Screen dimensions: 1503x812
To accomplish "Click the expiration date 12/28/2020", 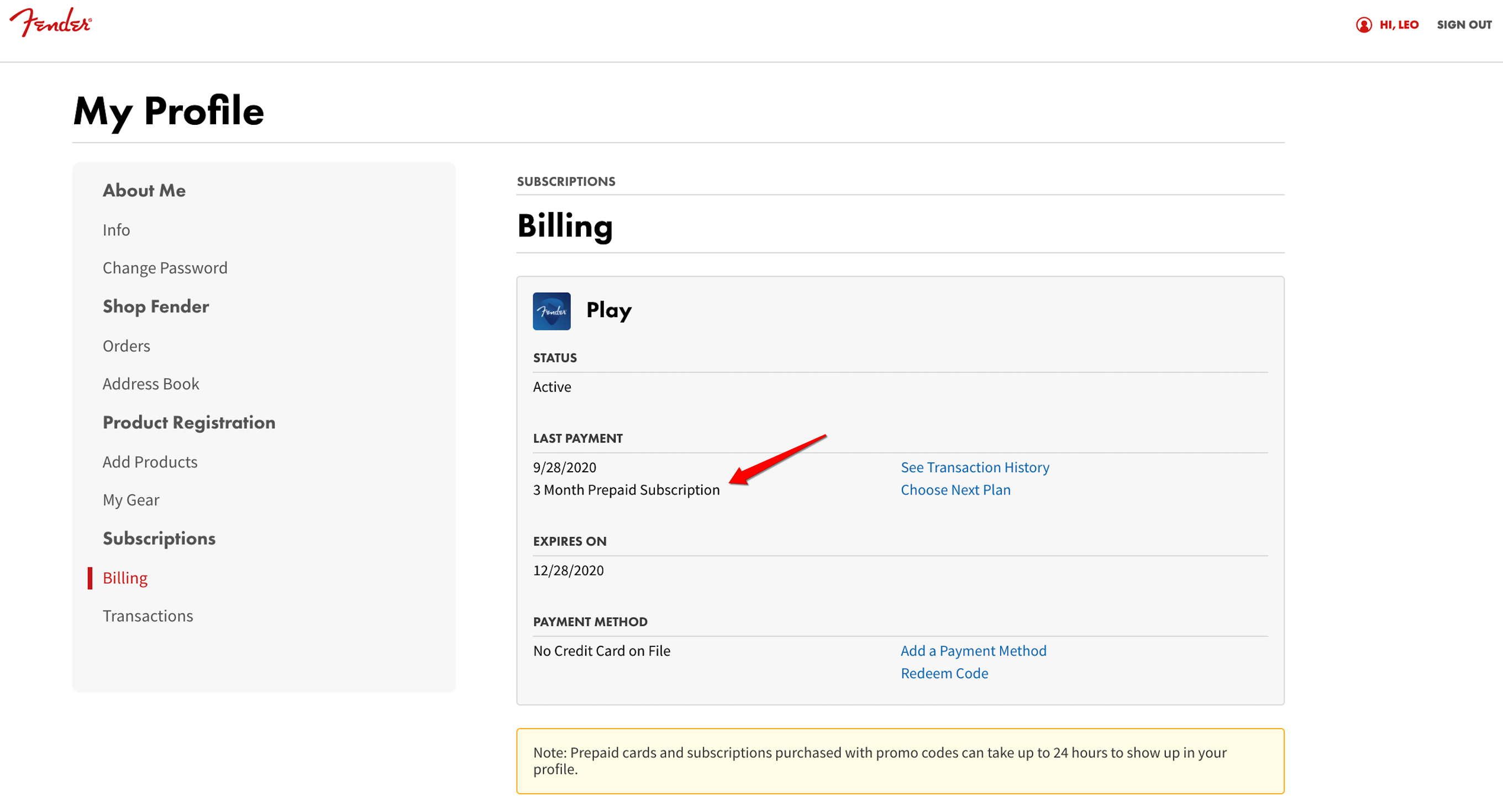I will [x=568, y=571].
